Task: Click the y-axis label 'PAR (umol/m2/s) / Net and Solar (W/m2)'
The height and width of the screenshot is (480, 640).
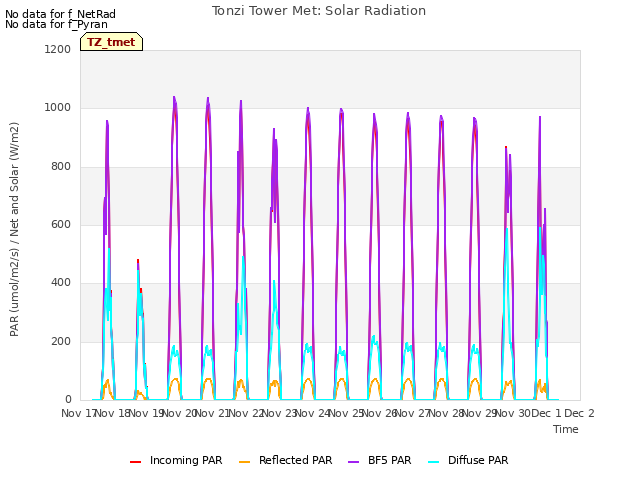Action: coord(14,229)
